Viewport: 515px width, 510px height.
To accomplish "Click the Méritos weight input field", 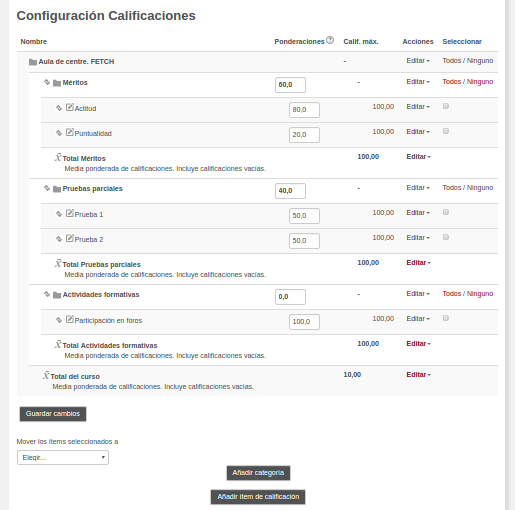I will 290,85.
